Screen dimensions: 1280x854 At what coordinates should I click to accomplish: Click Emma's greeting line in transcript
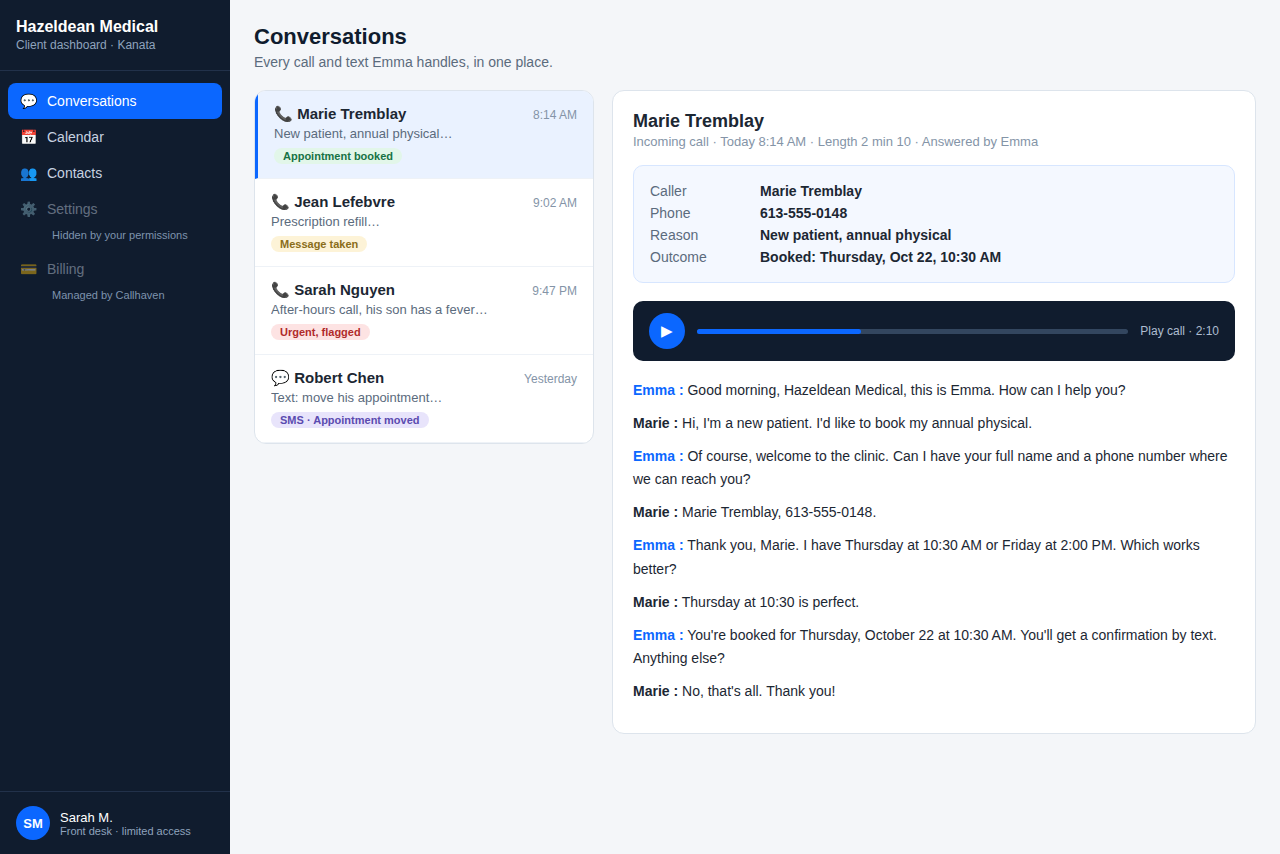(x=879, y=390)
